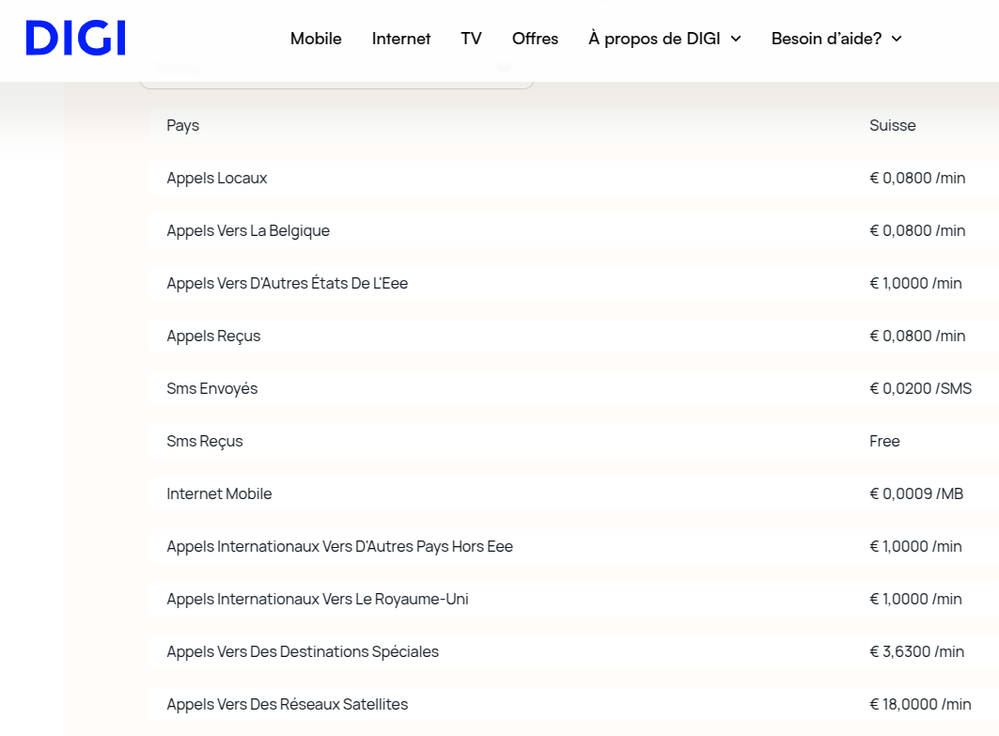Select TV in the navigation bar
This screenshot has width=999, height=736.
click(x=471, y=38)
